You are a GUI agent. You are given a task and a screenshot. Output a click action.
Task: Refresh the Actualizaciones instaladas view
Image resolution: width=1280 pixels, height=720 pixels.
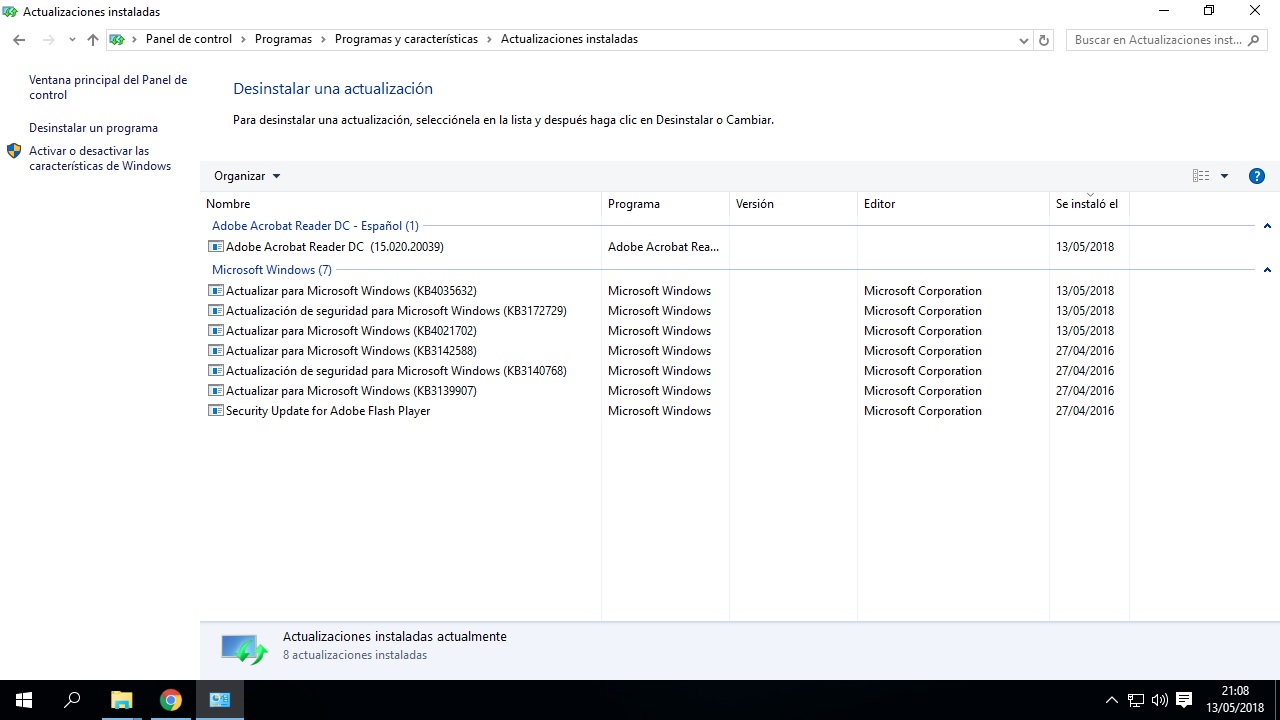point(1044,40)
